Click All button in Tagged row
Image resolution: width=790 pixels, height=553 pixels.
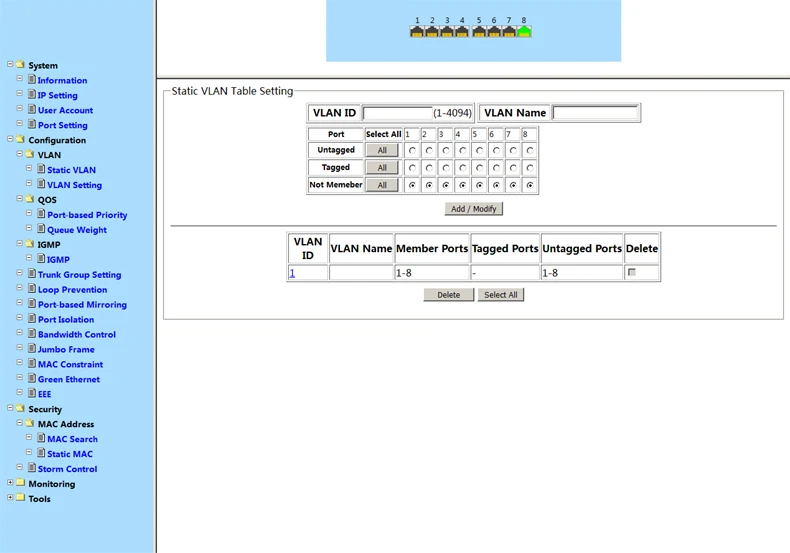tap(382, 168)
